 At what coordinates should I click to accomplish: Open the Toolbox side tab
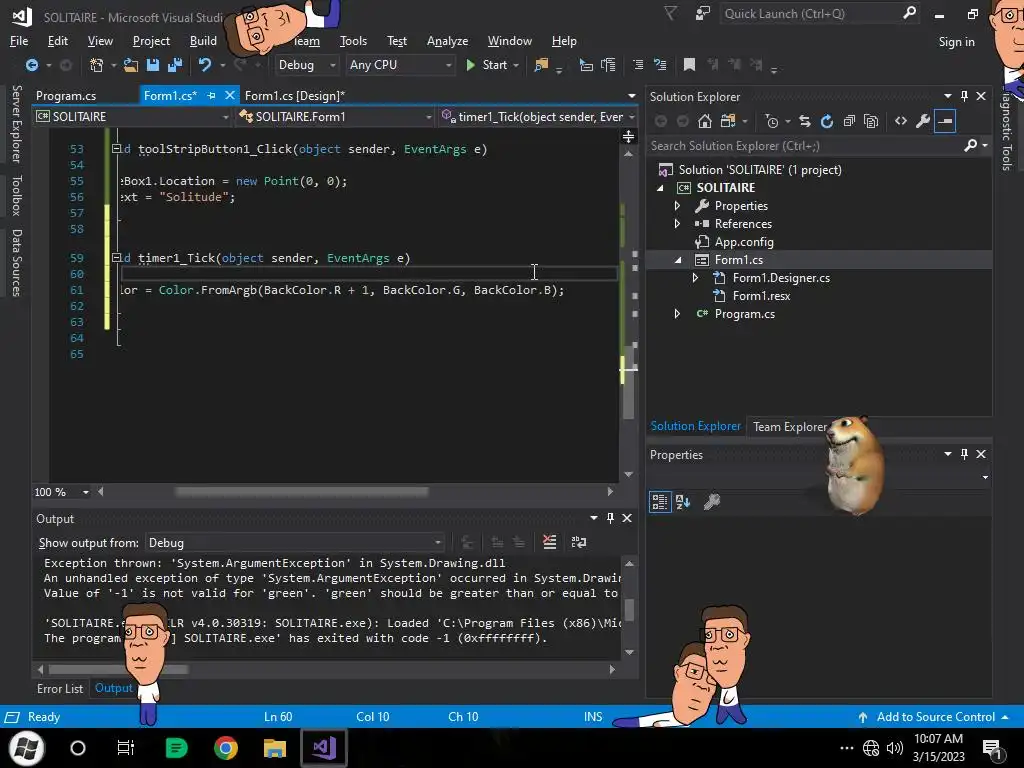pyautogui.click(x=16, y=195)
